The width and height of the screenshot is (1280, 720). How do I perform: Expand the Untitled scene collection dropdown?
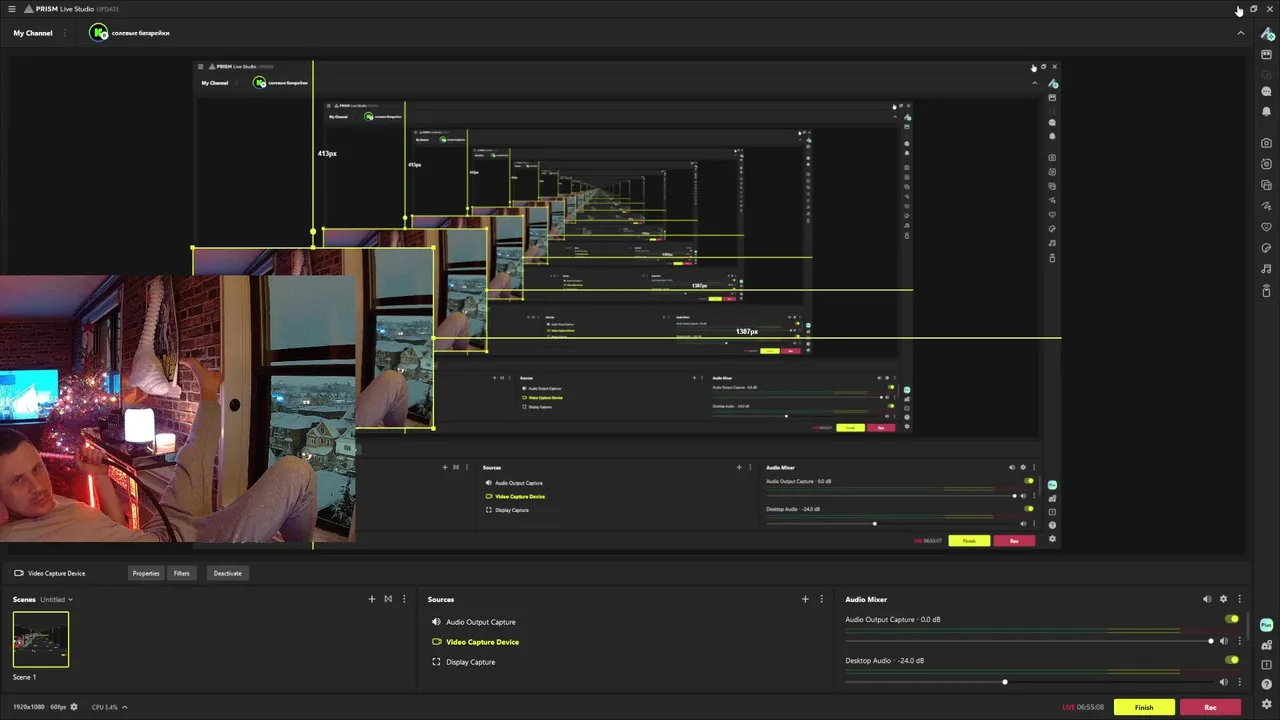point(70,600)
